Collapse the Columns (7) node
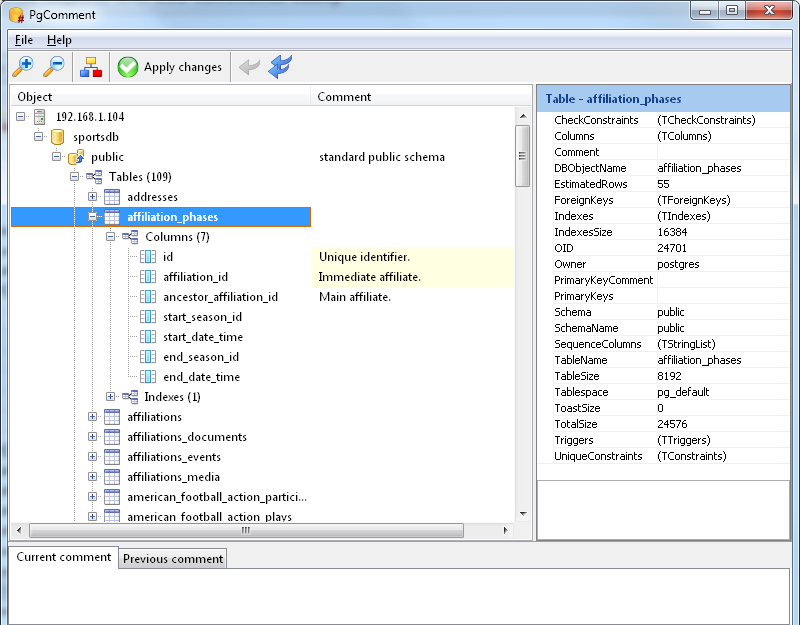This screenshot has width=800, height=625. coord(111,237)
